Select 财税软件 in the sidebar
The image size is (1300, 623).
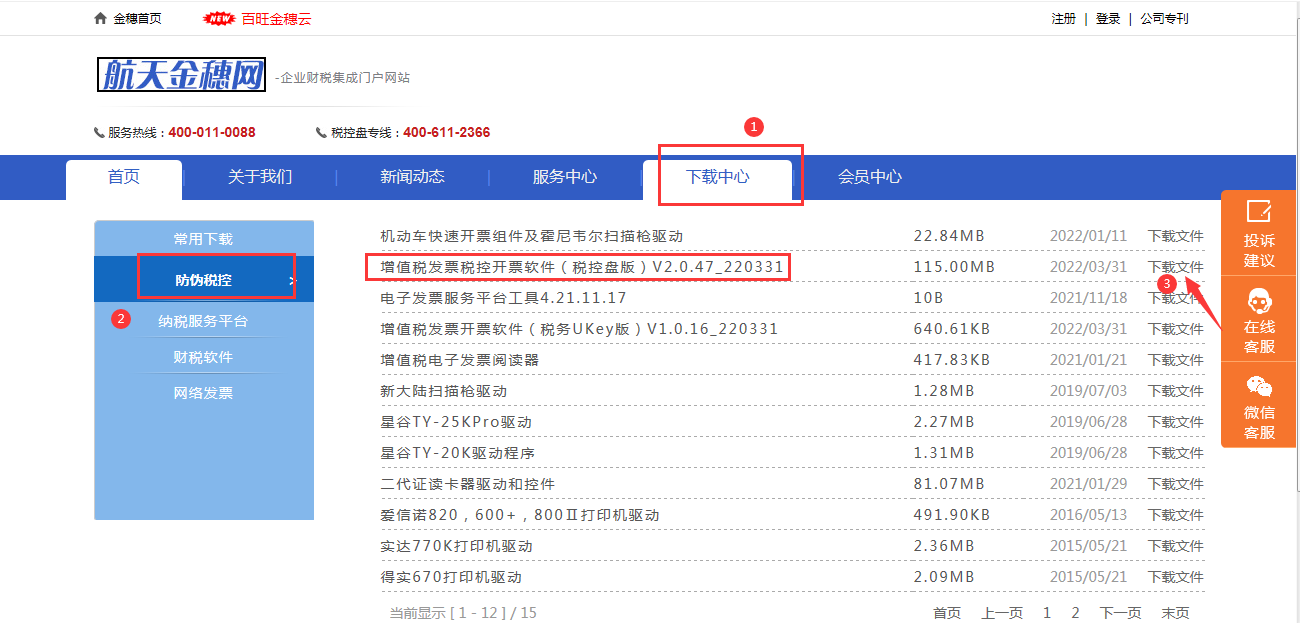point(203,357)
